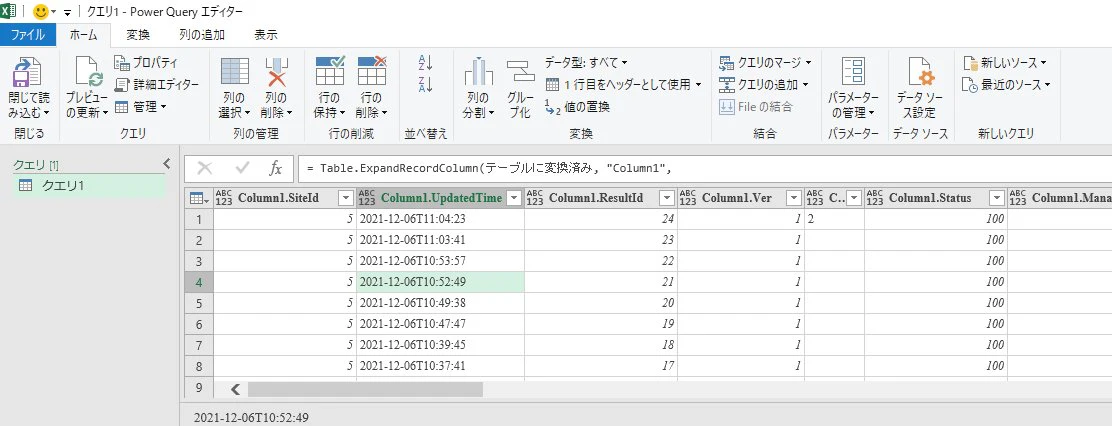Click the 列の分割 split column icon
The height and width of the screenshot is (426, 1112).
click(x=478, y=72)
